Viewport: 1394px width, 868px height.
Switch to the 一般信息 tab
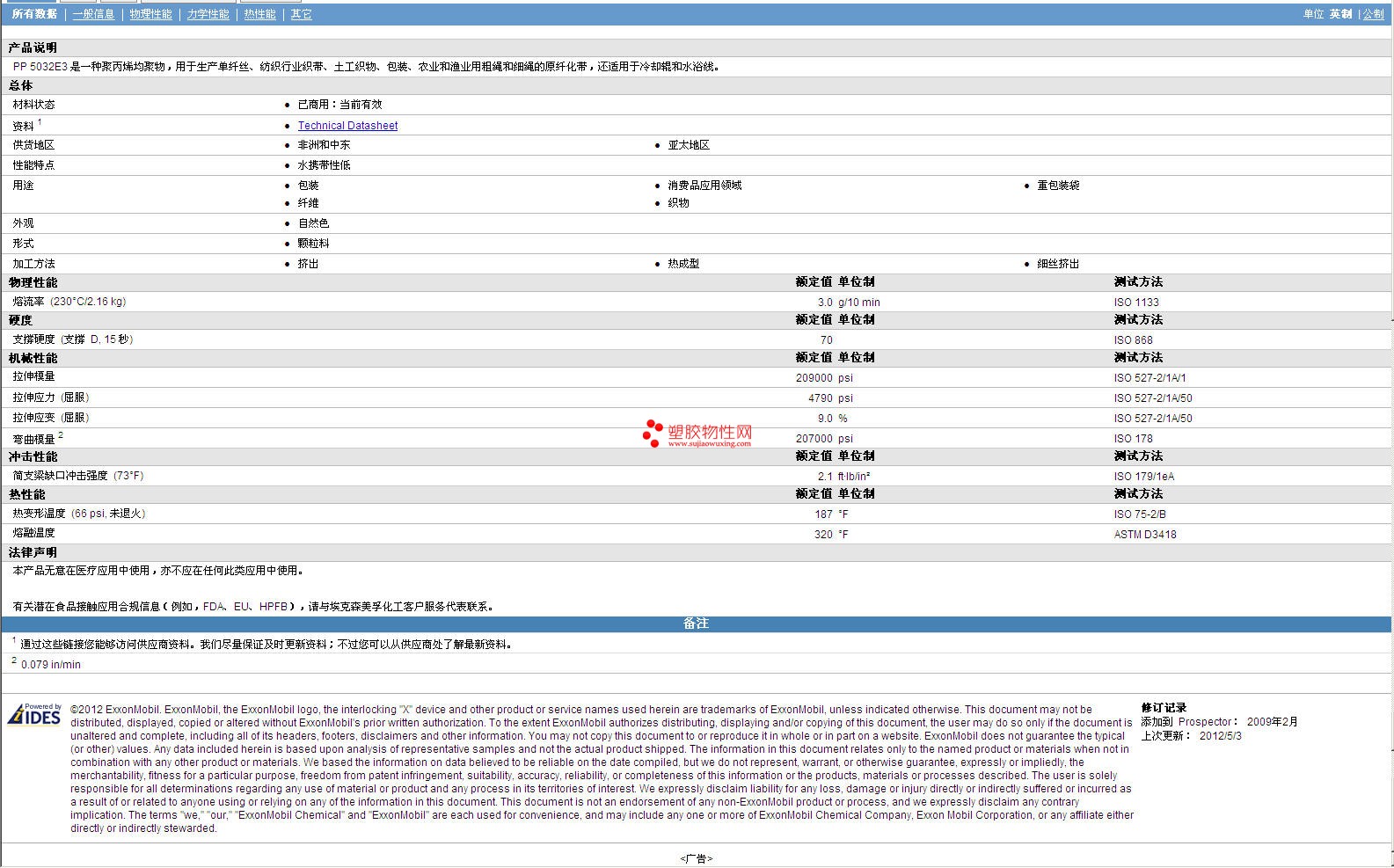(x=93, y=14)
